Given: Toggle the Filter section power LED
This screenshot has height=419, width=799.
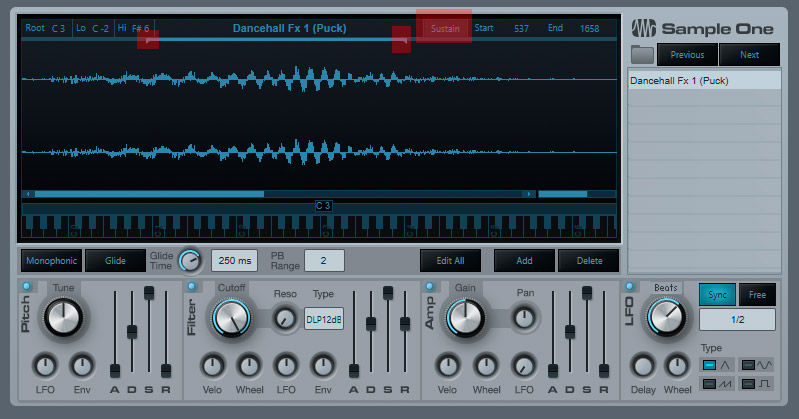Looking at the screenshot, I should click(192, 288).
